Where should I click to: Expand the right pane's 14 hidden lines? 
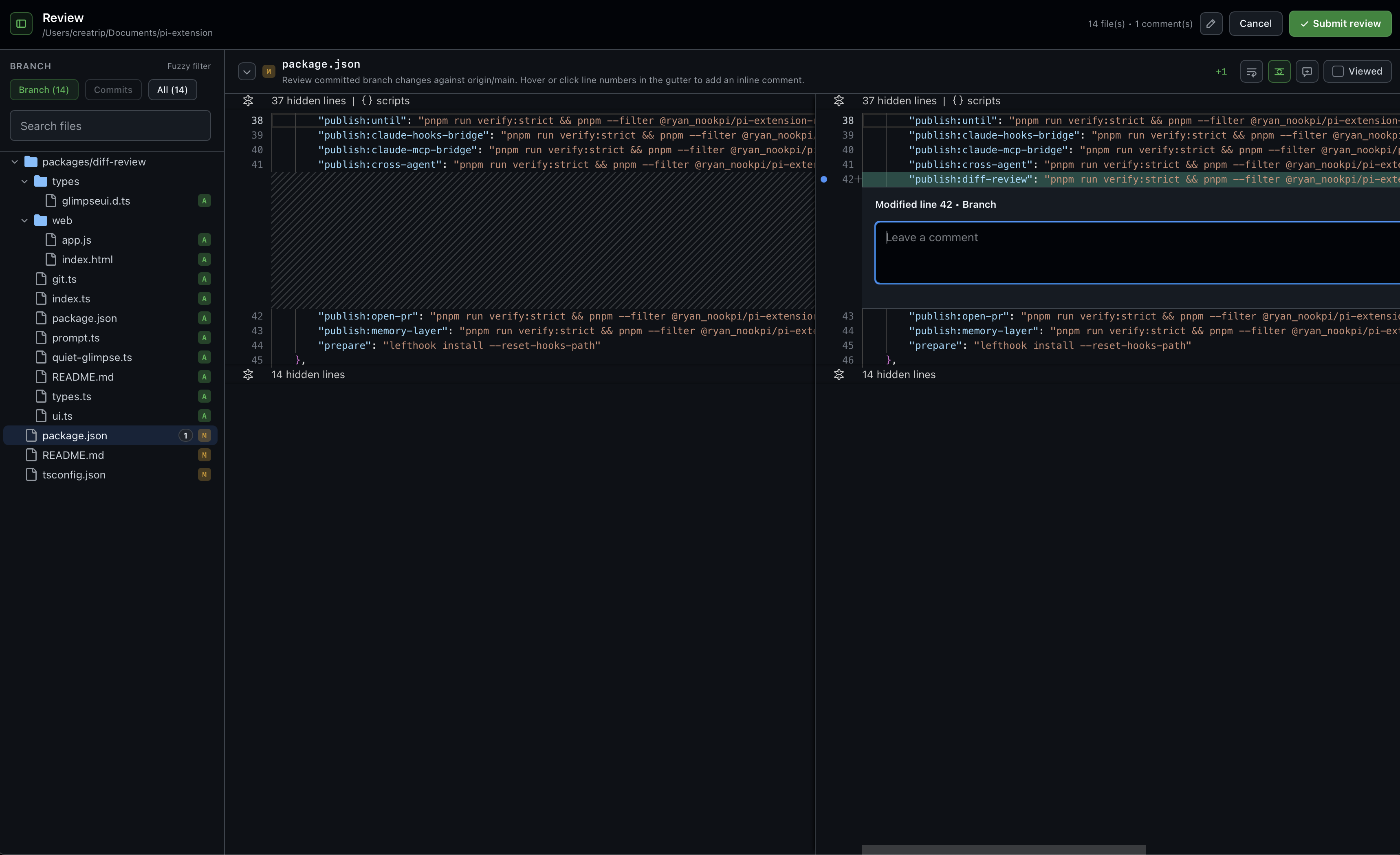839,375
